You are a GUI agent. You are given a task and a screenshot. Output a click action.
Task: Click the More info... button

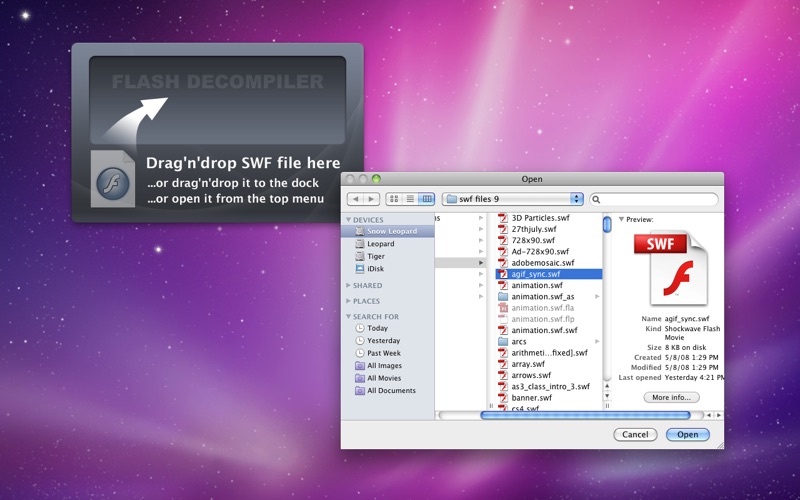(671, 397)
